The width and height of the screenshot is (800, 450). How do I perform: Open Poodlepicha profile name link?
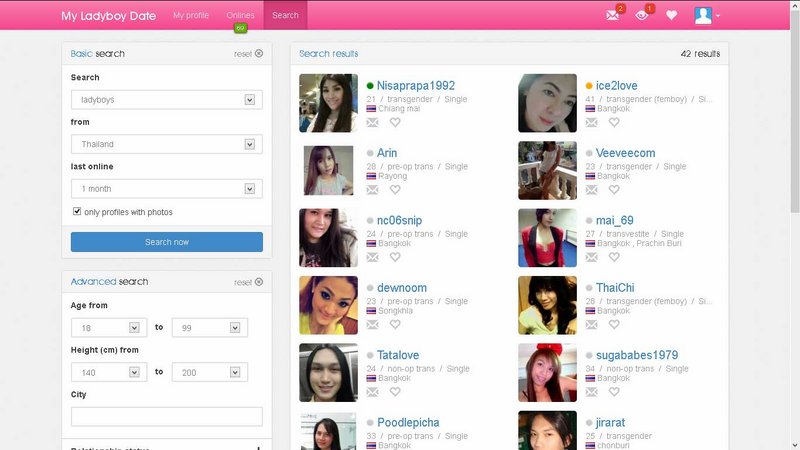point(408,422)
